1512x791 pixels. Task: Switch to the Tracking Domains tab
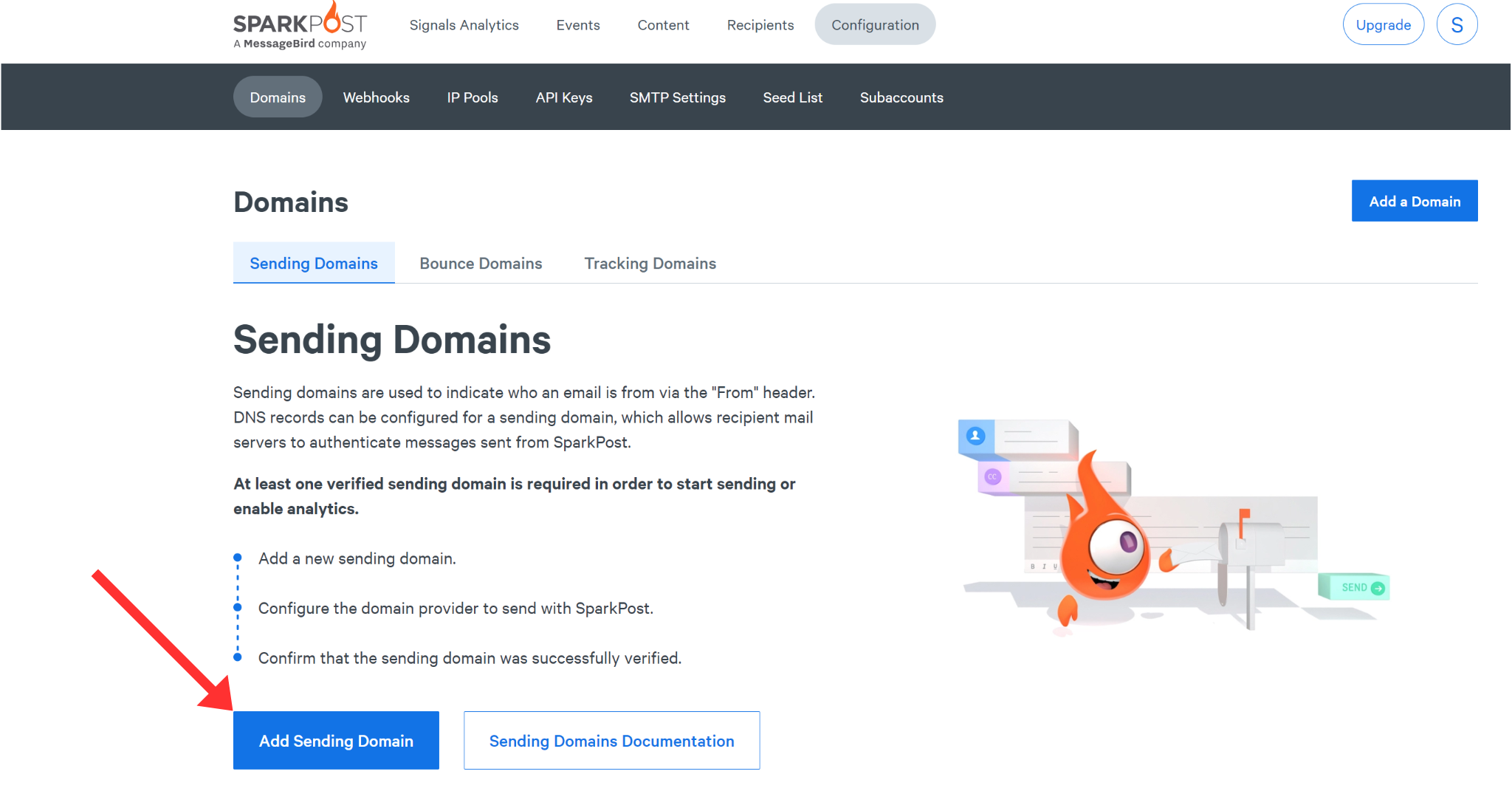[x=650, y=263]
